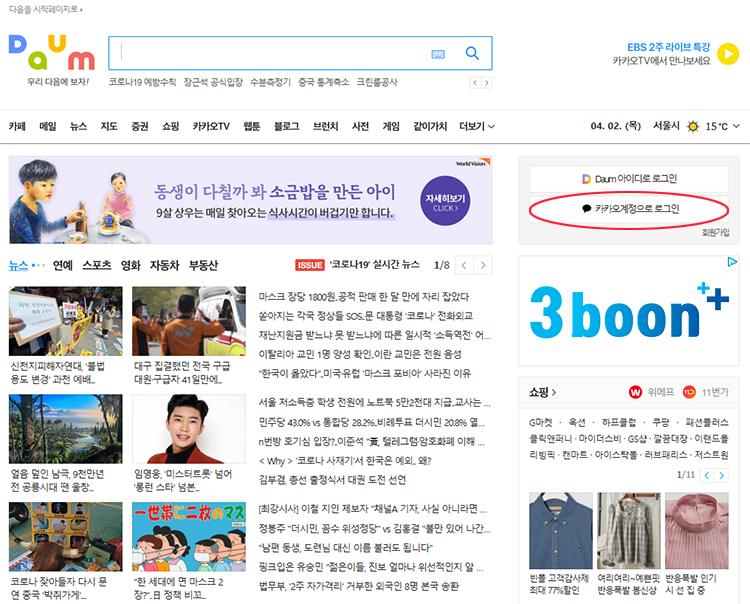Click the G마켓 shopping link

[540, 423]
